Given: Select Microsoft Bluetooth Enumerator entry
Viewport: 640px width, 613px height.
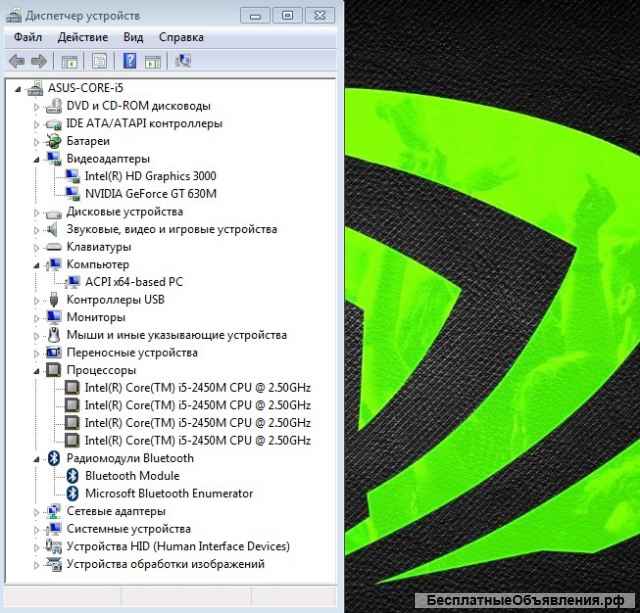Looking at the screenshot, I should coord(168,493).
